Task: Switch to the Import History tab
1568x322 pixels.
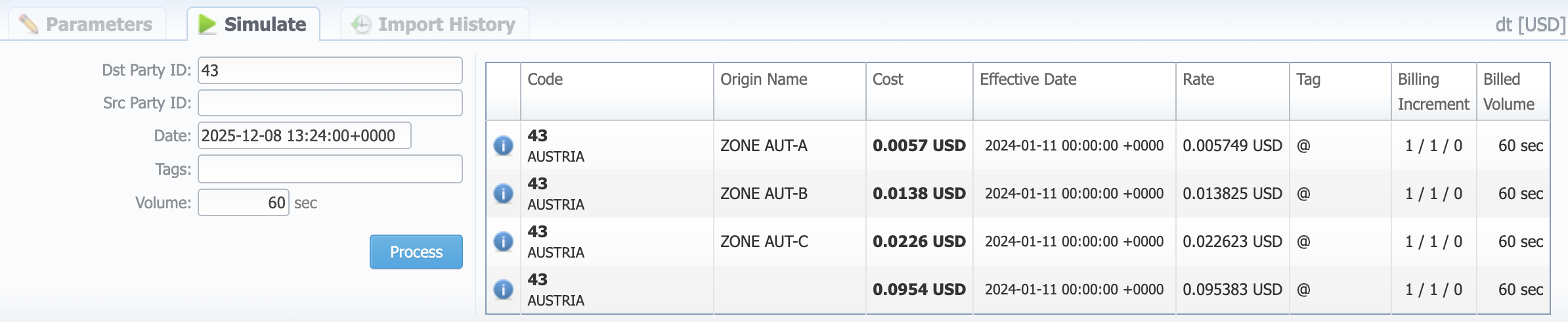Action: coord(434,24)
